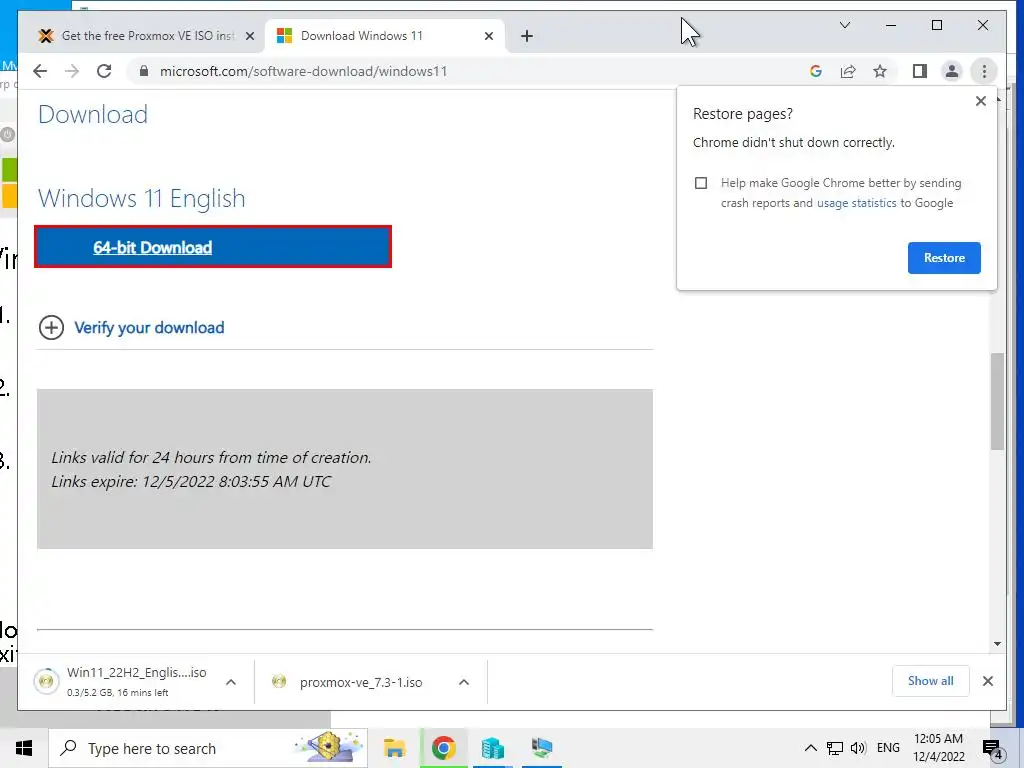Bookmark this page with the star icon
The image size is (1024, 768).
(880, 71)
